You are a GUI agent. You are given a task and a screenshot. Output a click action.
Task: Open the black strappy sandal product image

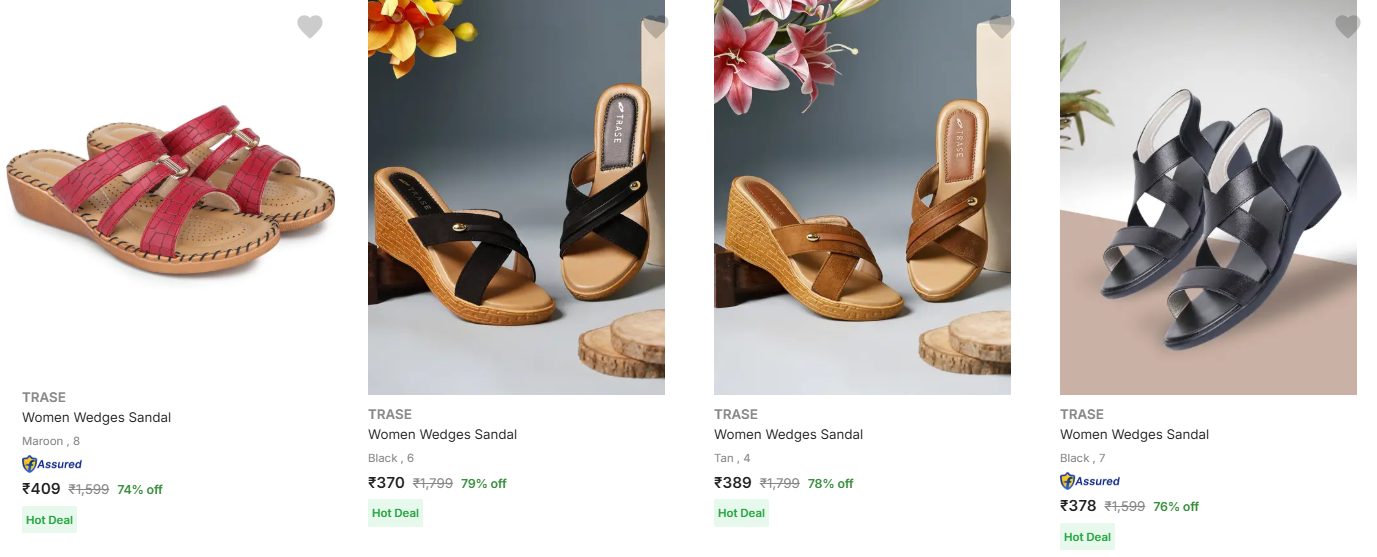(1208, 200)
